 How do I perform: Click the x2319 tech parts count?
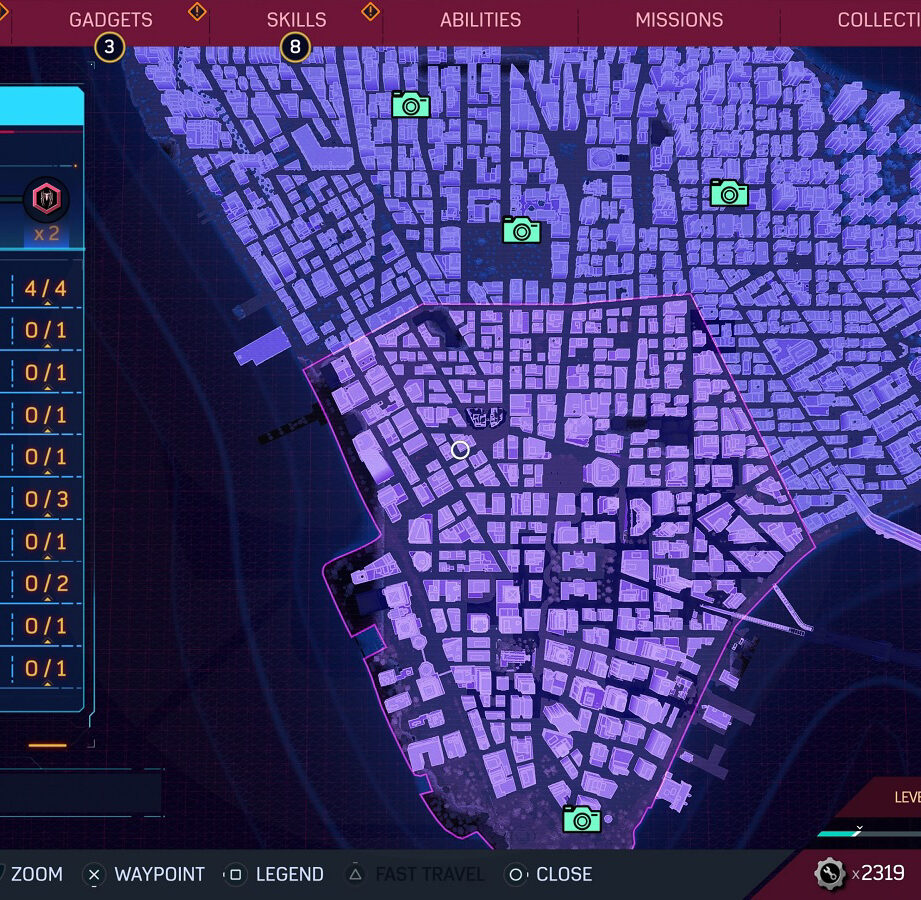click(878, 874)
